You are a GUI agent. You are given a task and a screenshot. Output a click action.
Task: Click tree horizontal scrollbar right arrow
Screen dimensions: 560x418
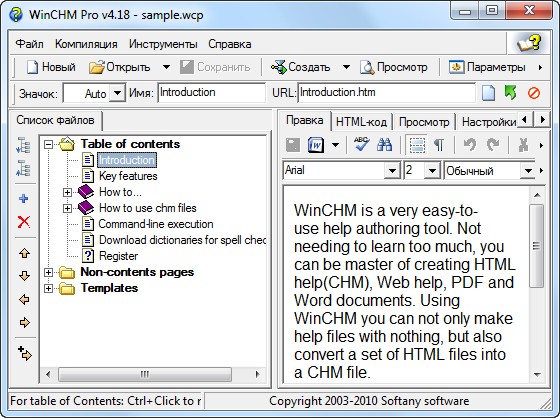click(x=257, y=374)
